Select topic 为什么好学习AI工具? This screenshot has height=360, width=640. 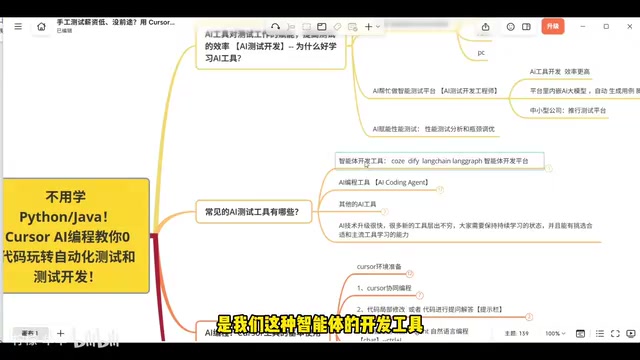(x=271, y=48)
